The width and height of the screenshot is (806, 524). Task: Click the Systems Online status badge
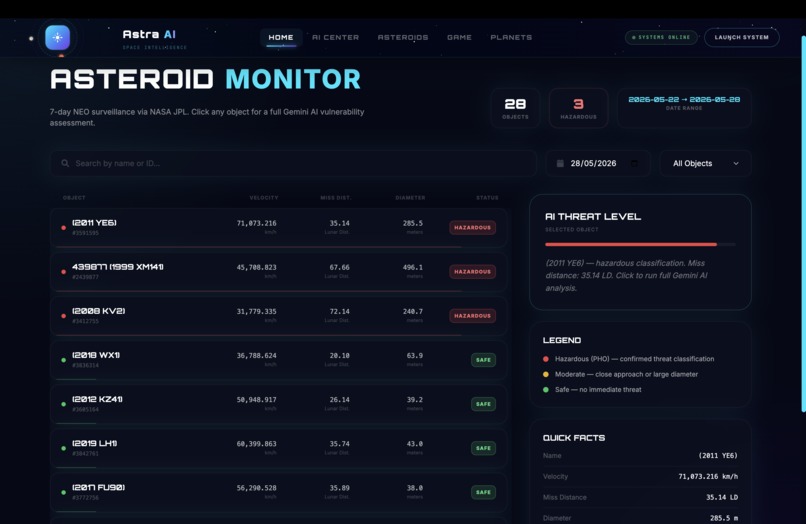point(661,37)
